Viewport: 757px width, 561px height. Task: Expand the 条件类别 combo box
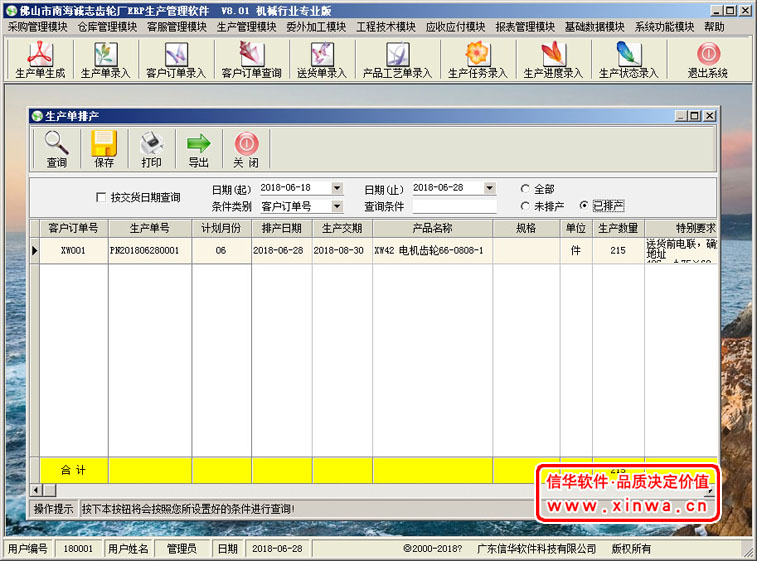pos(337,207)
